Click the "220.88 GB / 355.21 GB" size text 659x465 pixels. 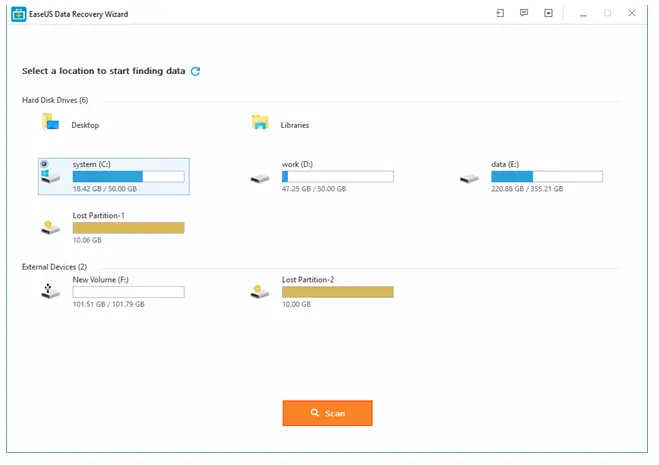pyautogui.click(x=527, y=189)
